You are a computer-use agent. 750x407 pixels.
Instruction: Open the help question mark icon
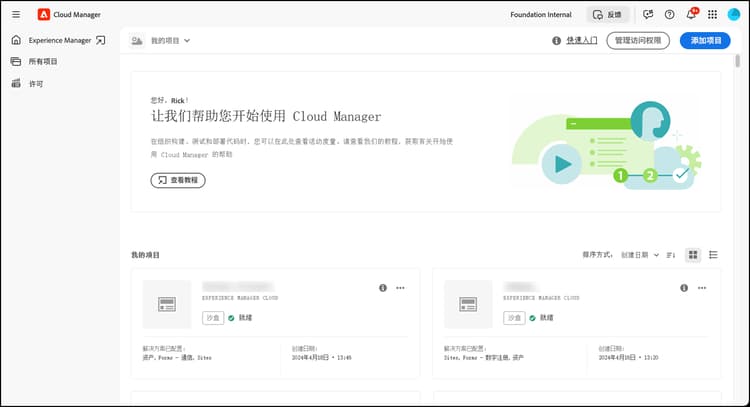(670, 14)
